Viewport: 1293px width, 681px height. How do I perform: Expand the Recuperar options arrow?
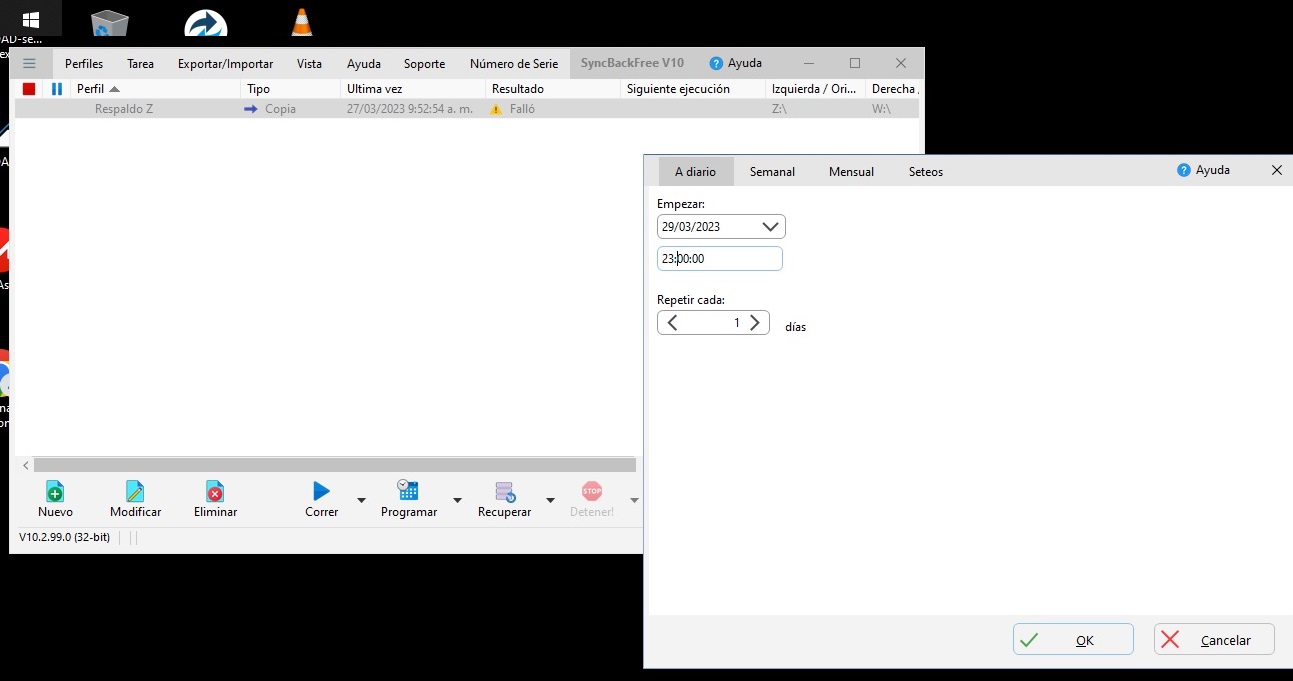coord(550,500)
